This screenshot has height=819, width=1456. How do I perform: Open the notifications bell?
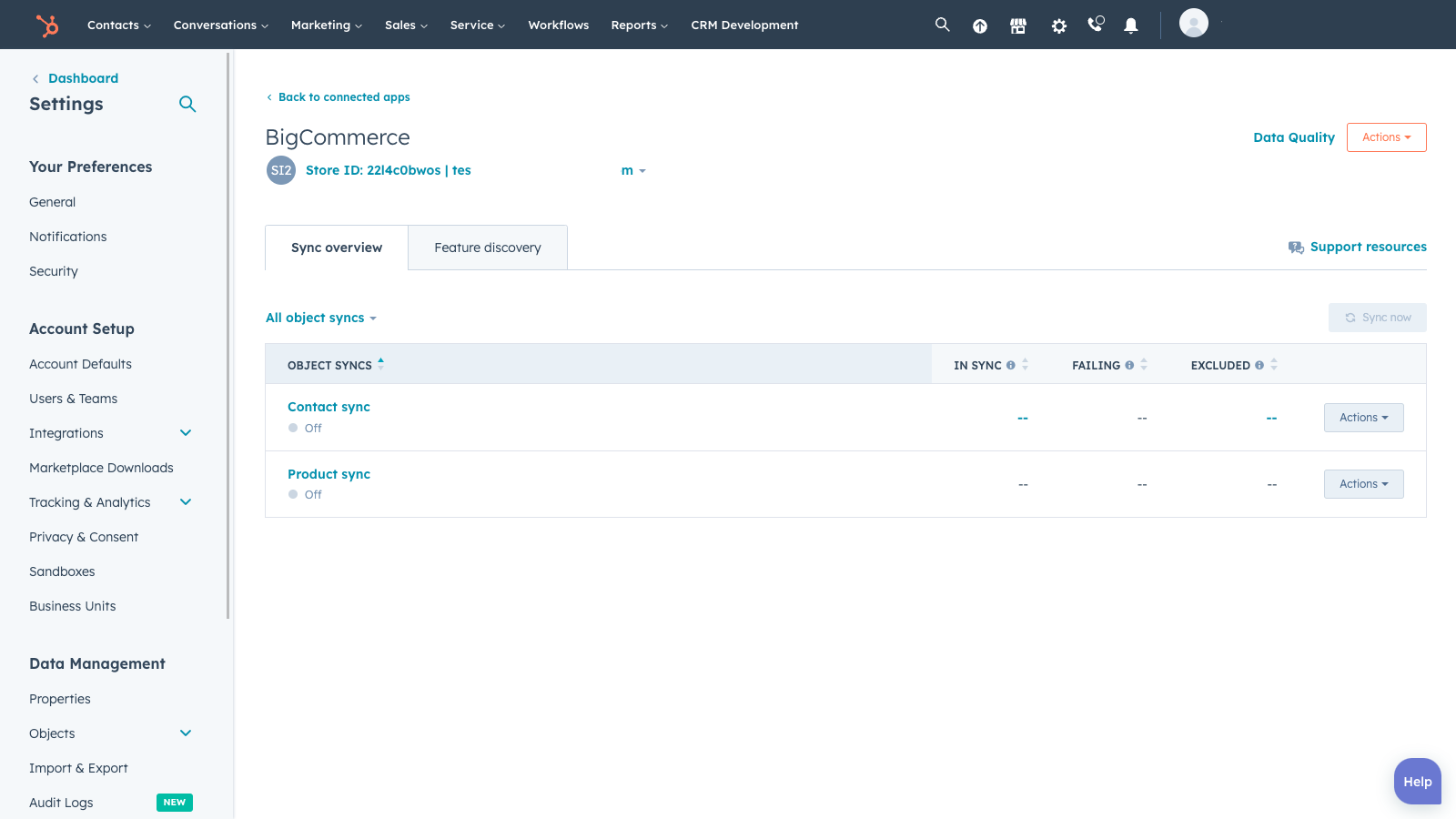click(1131, 25)
